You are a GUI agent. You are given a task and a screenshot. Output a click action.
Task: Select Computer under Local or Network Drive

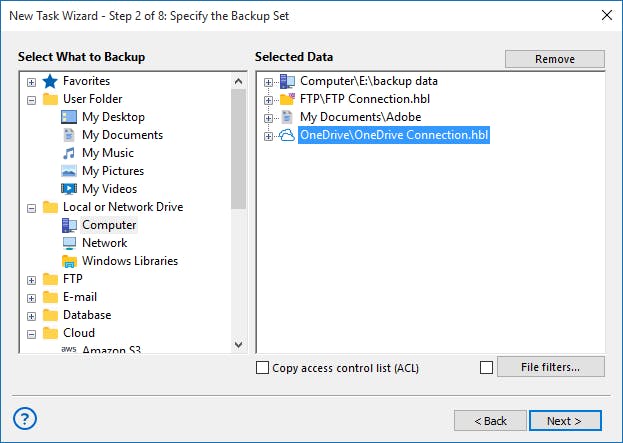pos(109,225)
